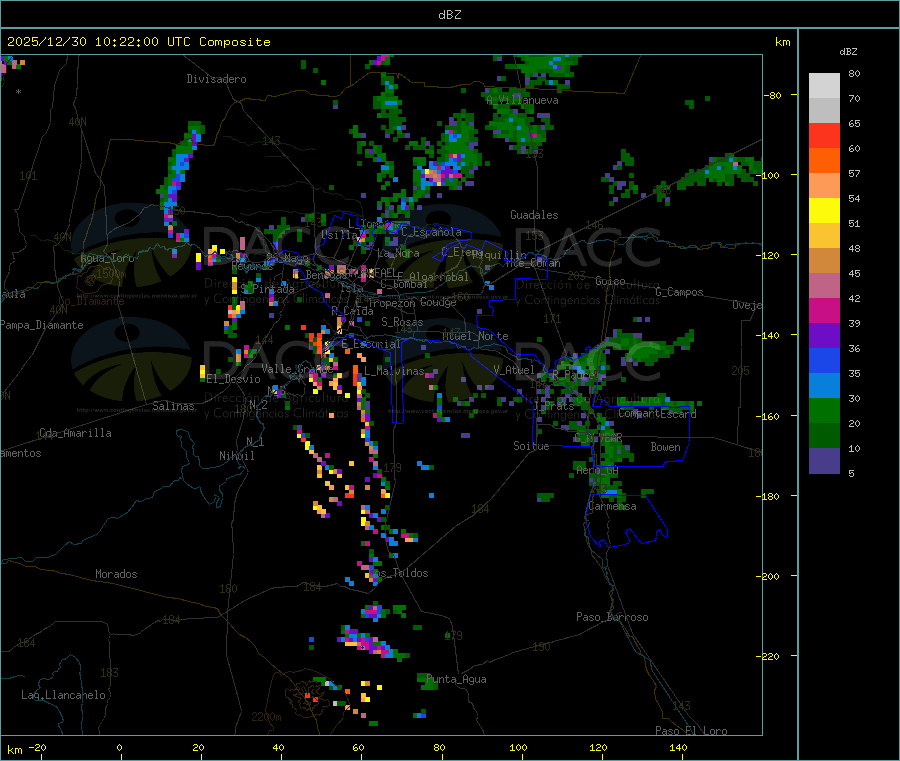Image resolution: width=900 pixels, height=761 pixels.
Task: Click the Paso_Barroso map label
Action: [612, 617]
